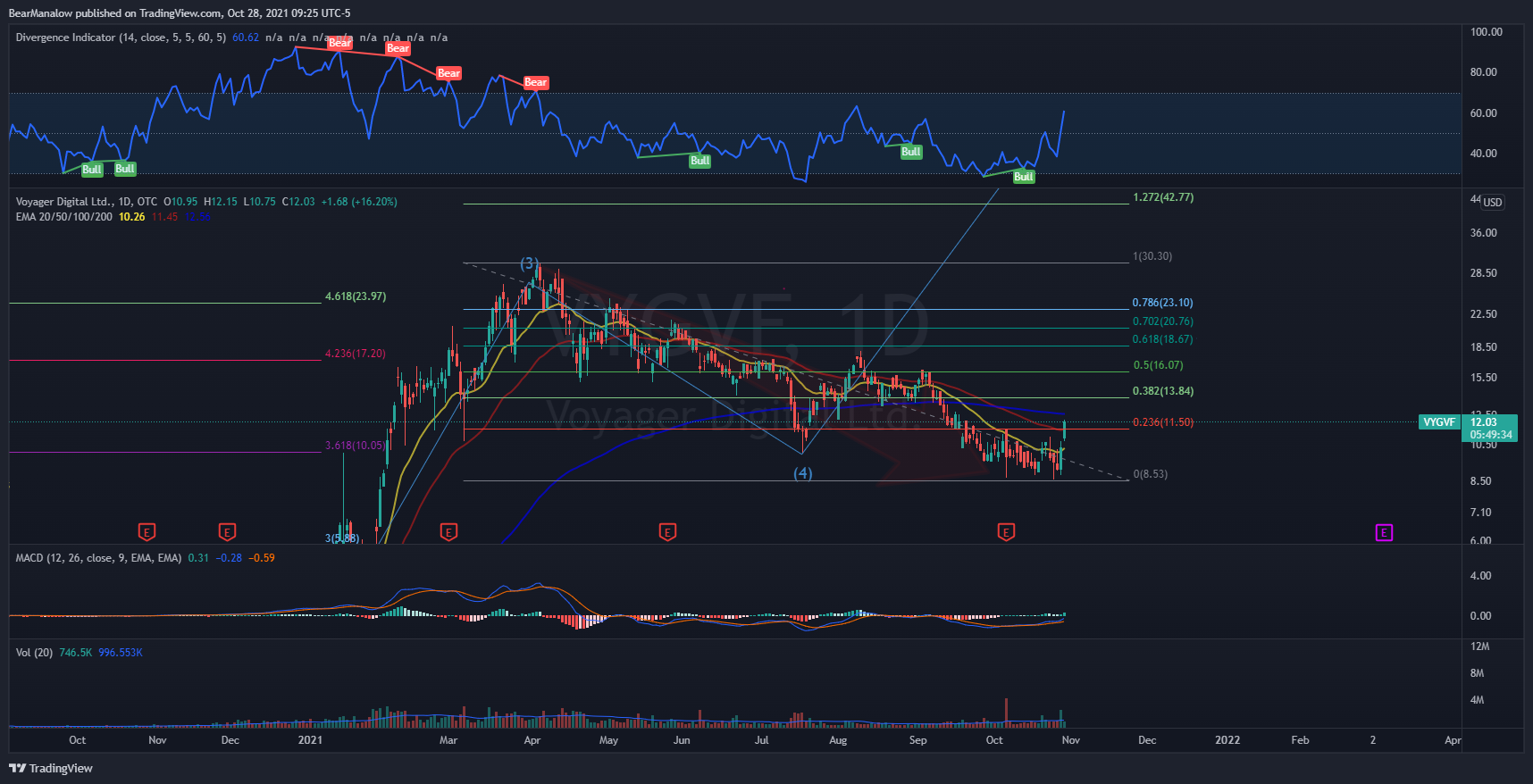Select the 28.50 value on price scale
This screenshot has width=1533, height=784.
(x=1484, y=273)
